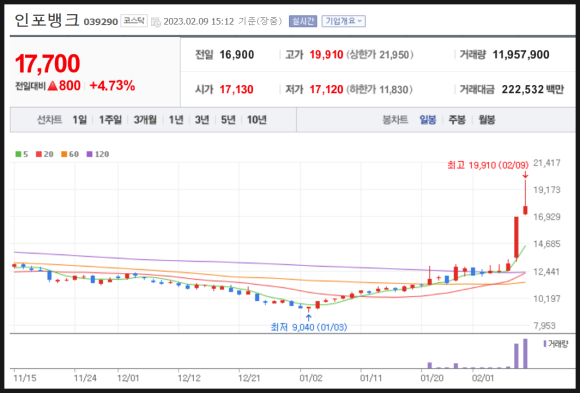The image size is (580, 393).
Task: Click the 하한가 11,830 text
Action: pos(379,90)
